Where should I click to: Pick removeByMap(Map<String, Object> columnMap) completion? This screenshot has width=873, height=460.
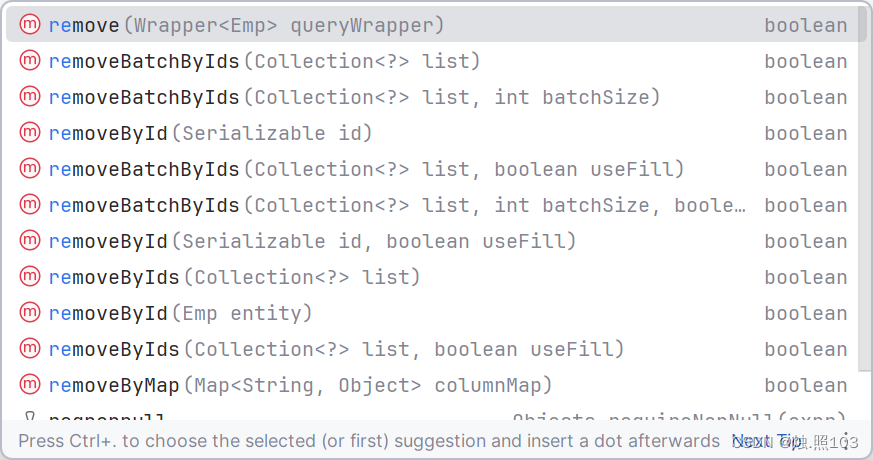point(432,385)
